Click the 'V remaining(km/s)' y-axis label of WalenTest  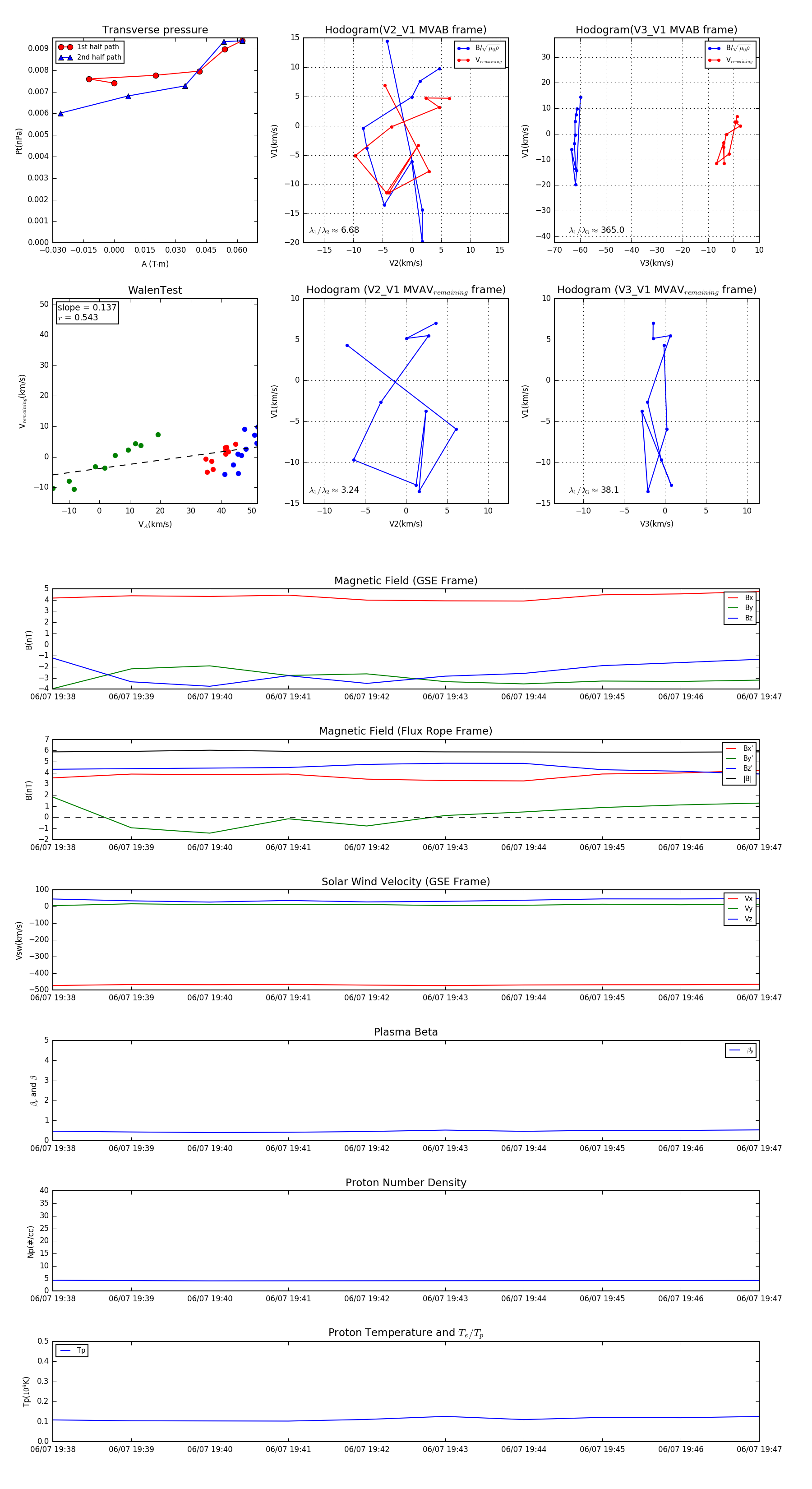22,401
